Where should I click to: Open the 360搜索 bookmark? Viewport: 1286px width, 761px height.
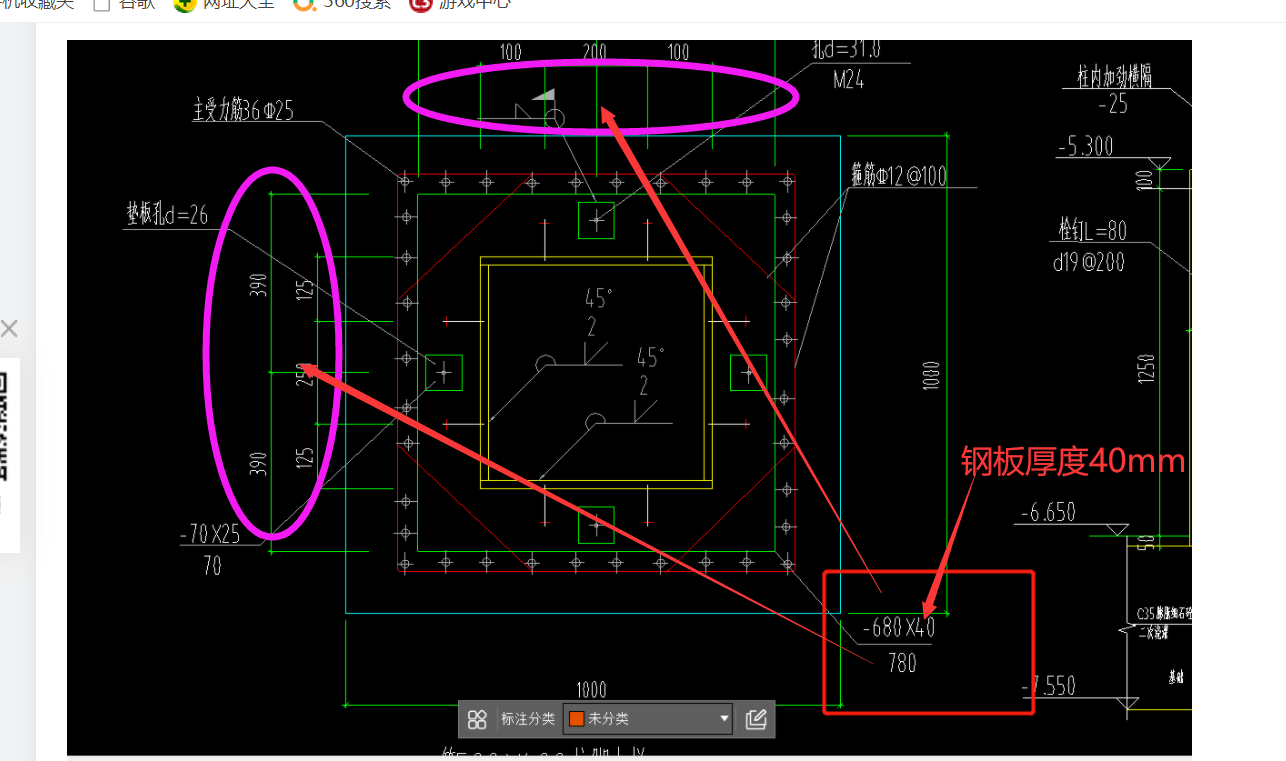point(342,5)
